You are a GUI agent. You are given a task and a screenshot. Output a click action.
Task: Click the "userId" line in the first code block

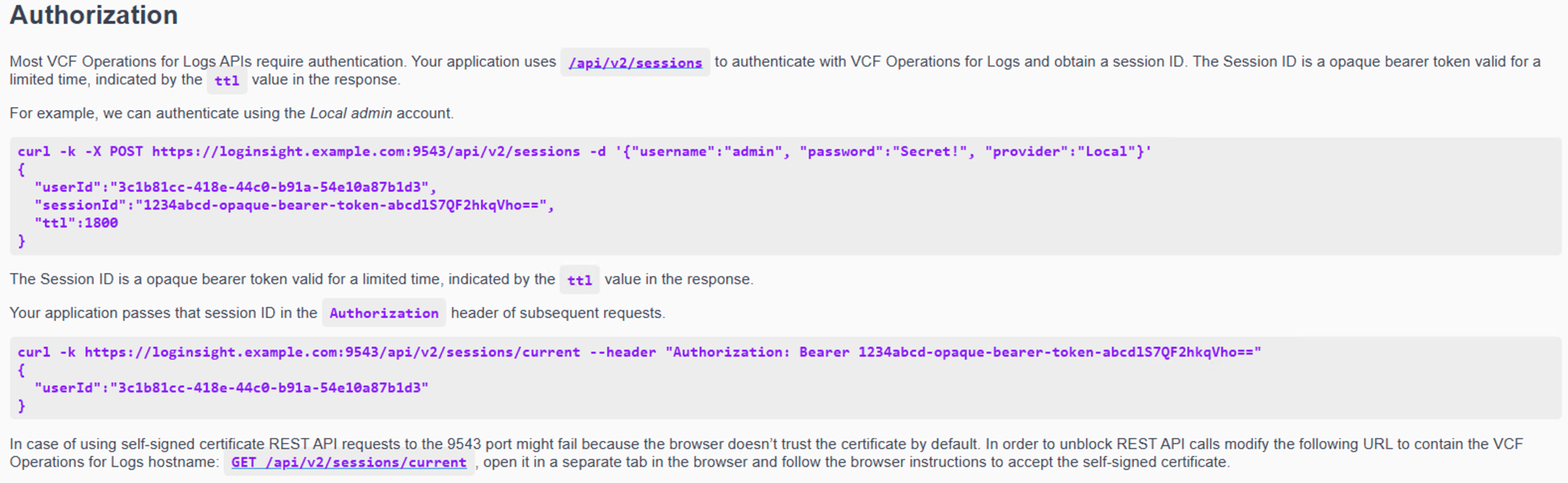tap(235, 187)
